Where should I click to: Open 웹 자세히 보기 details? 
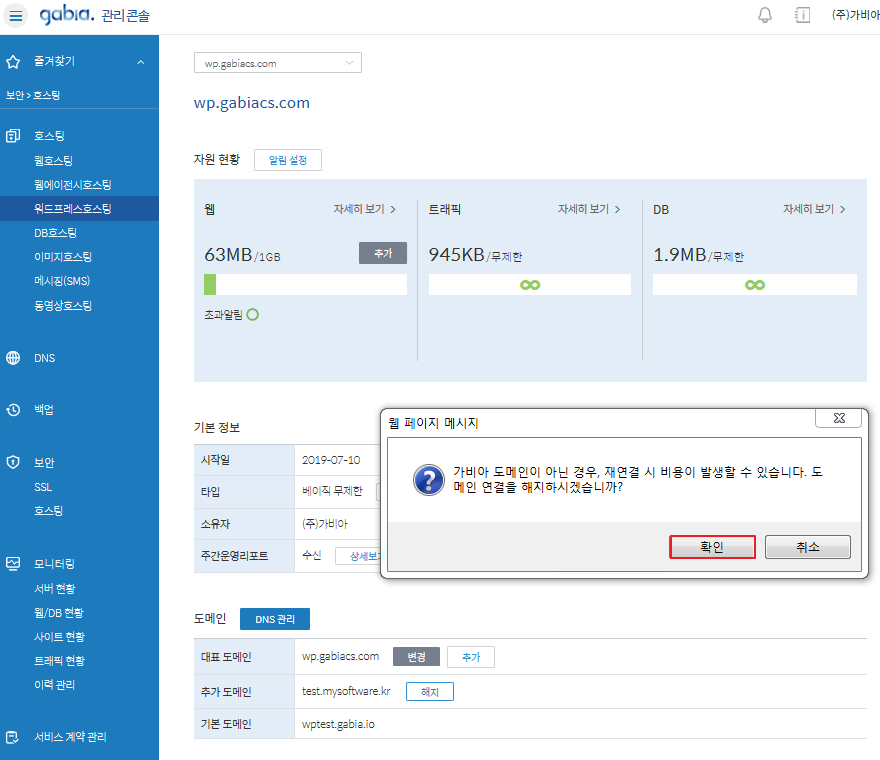tap(365, 209)
